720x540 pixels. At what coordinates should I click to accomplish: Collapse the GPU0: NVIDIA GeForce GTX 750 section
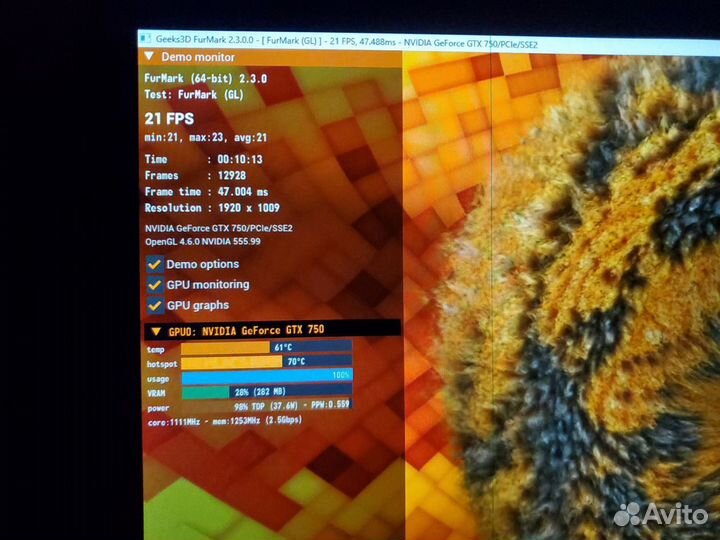[156, 331]
